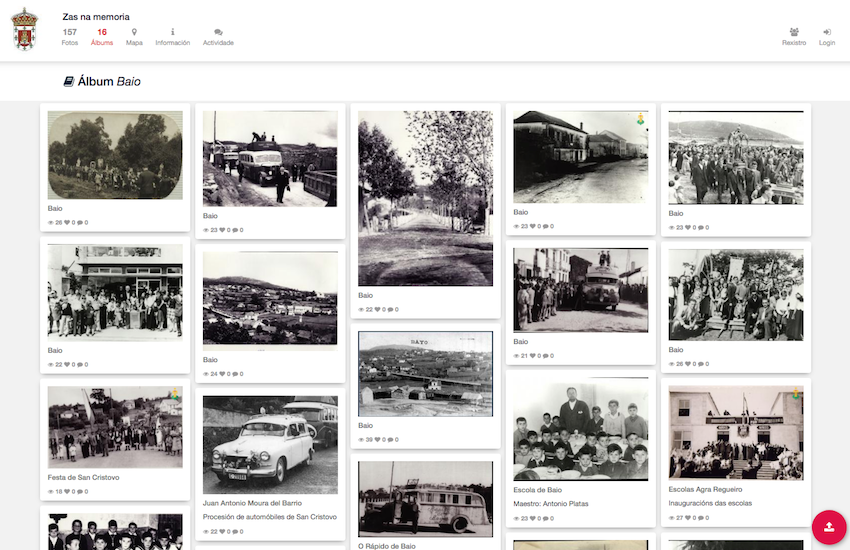View Actividade via the speech bubbles icon
Screen dimensions: 850x550
[218, 32]
